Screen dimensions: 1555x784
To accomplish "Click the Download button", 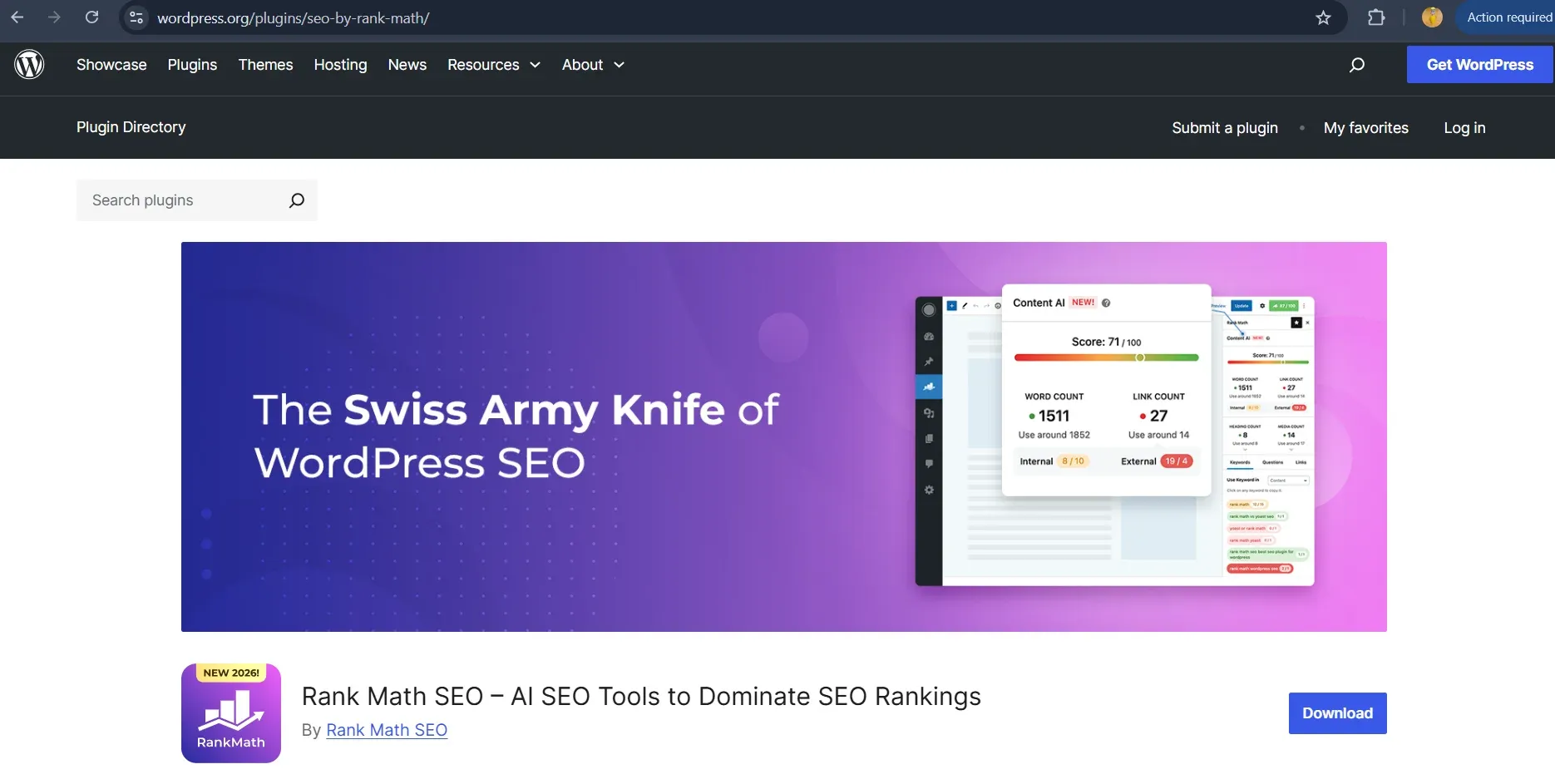I will click(x=1337, y=713).
